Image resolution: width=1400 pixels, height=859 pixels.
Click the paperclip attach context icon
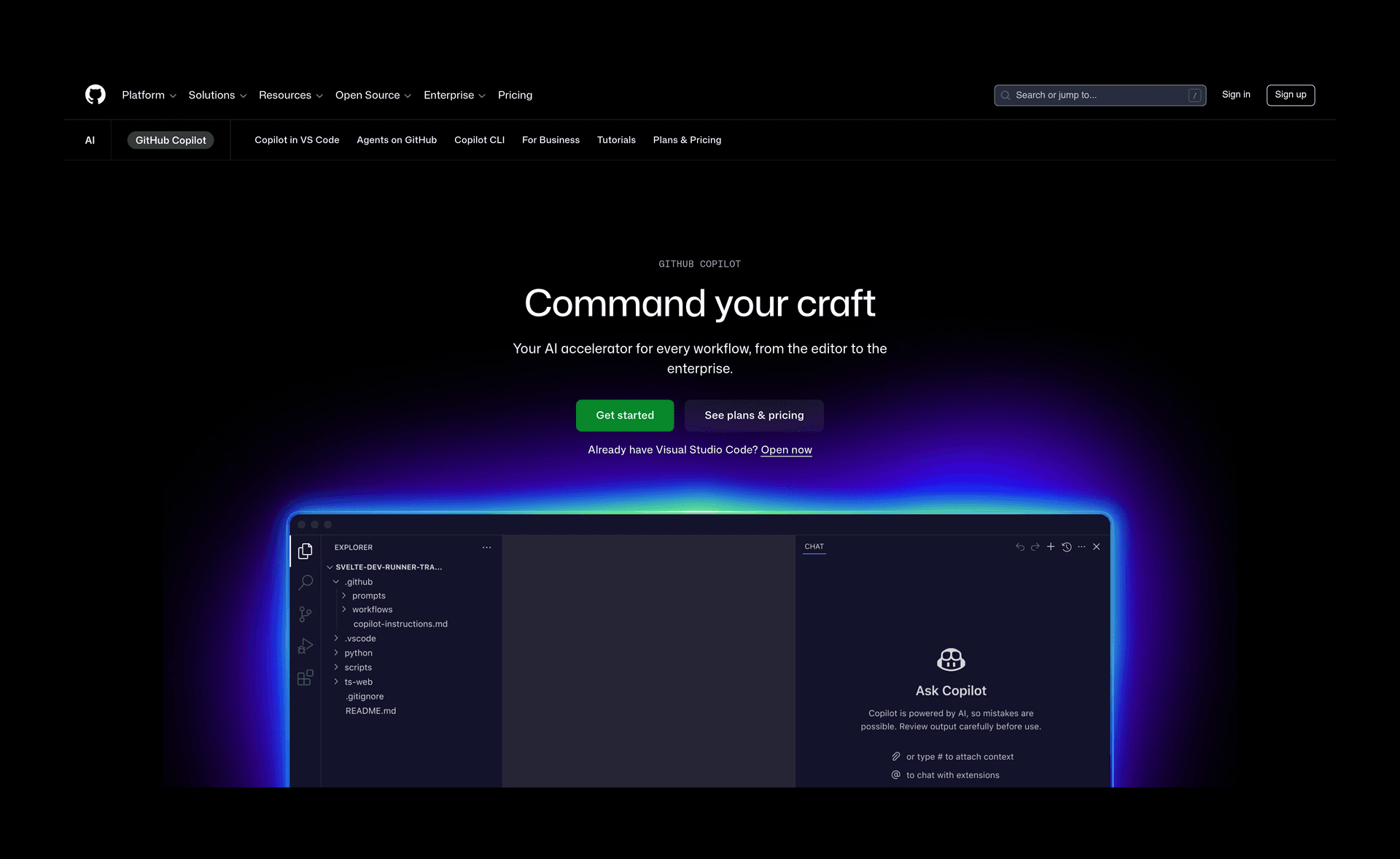[896, 757]
